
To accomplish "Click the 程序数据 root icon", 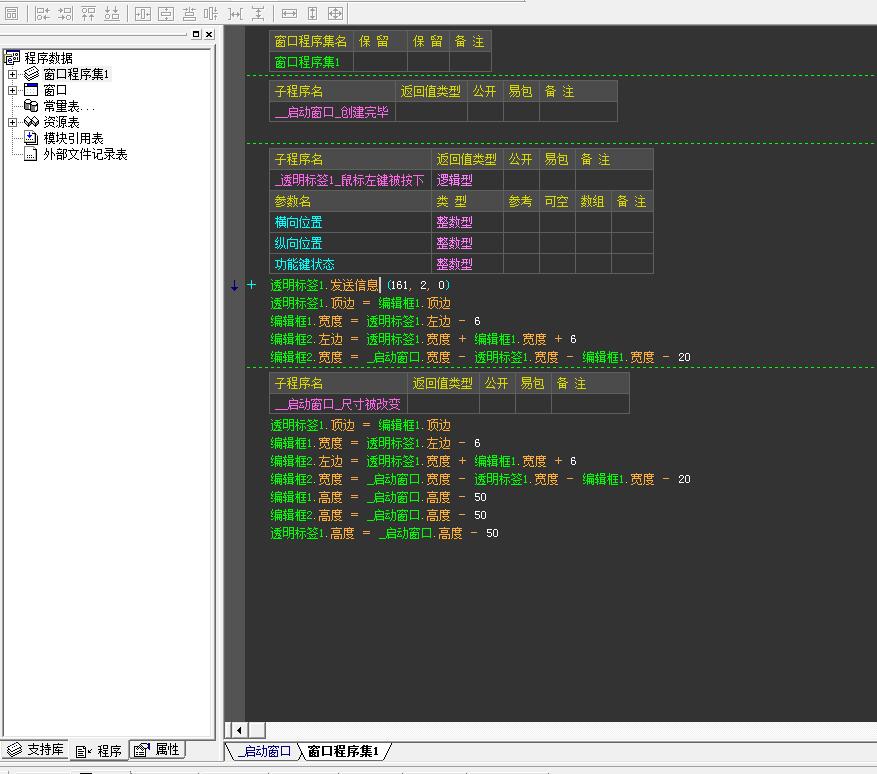I will pyautogui.click(x=12, y=57).
